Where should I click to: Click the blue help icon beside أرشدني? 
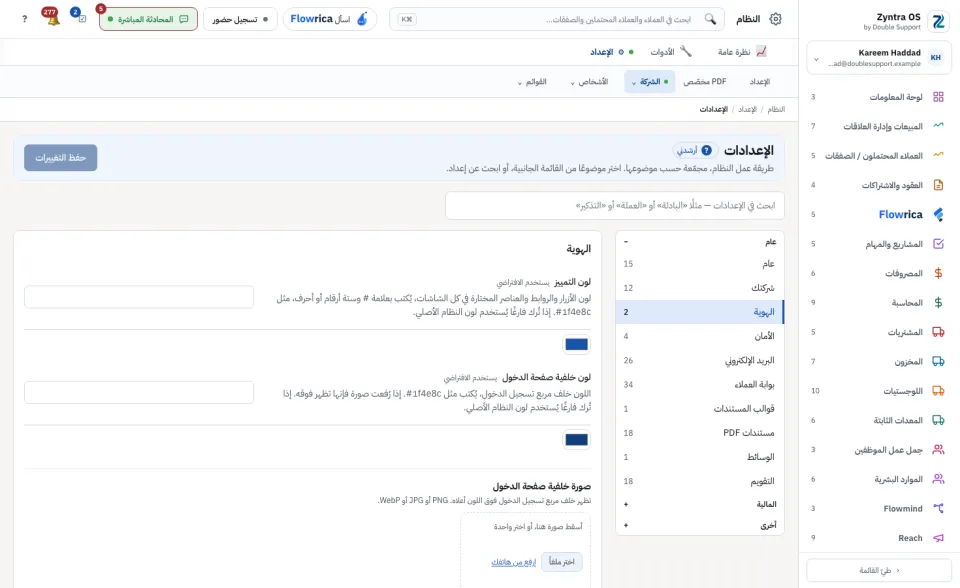click(x=706, y=150)
